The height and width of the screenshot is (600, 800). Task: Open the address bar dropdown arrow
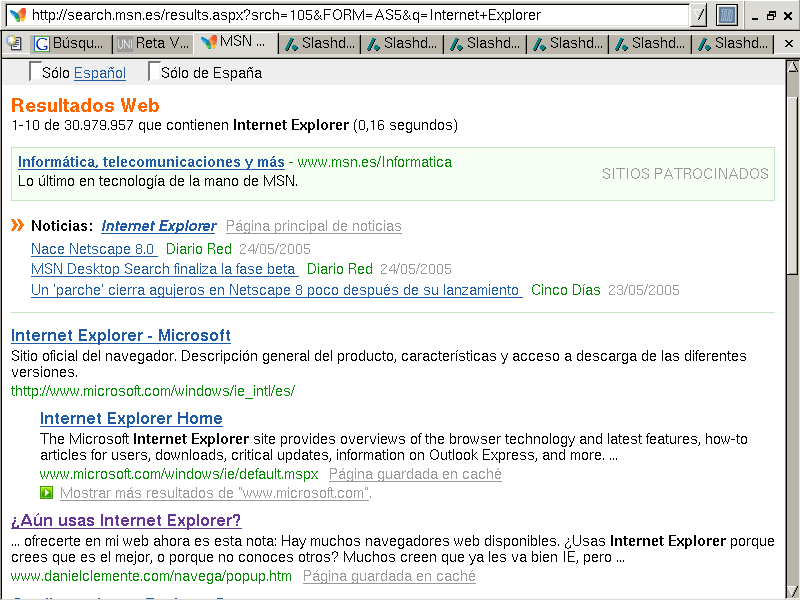(698, 15)
